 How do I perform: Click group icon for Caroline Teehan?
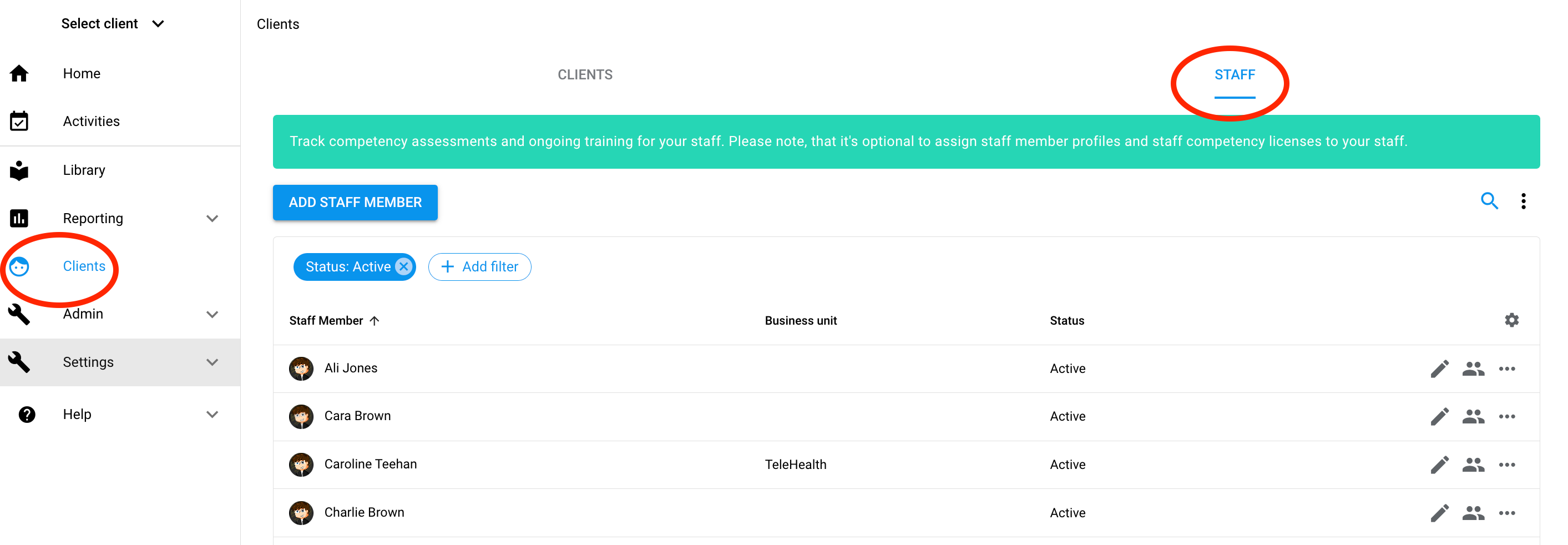tap(1473, 465)
